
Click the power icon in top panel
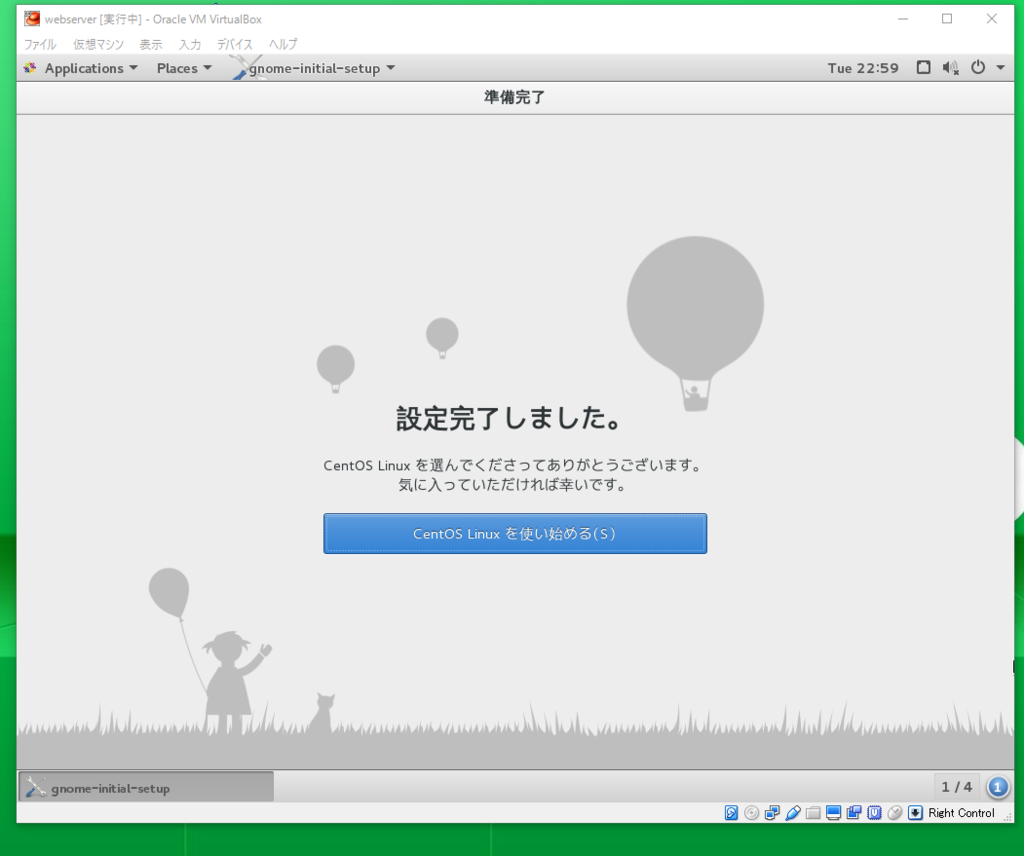(x=978, y=67)
